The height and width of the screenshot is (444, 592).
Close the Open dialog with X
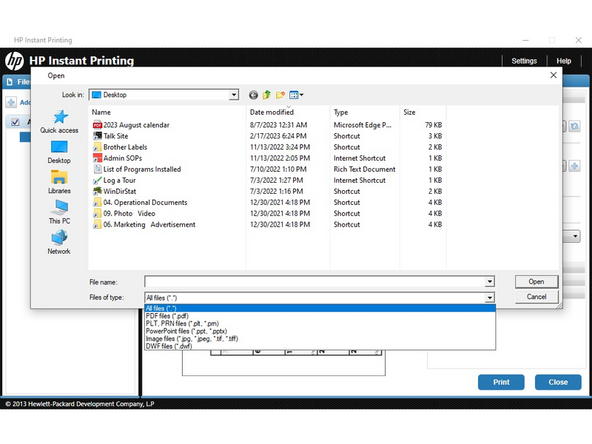[553, 75]
